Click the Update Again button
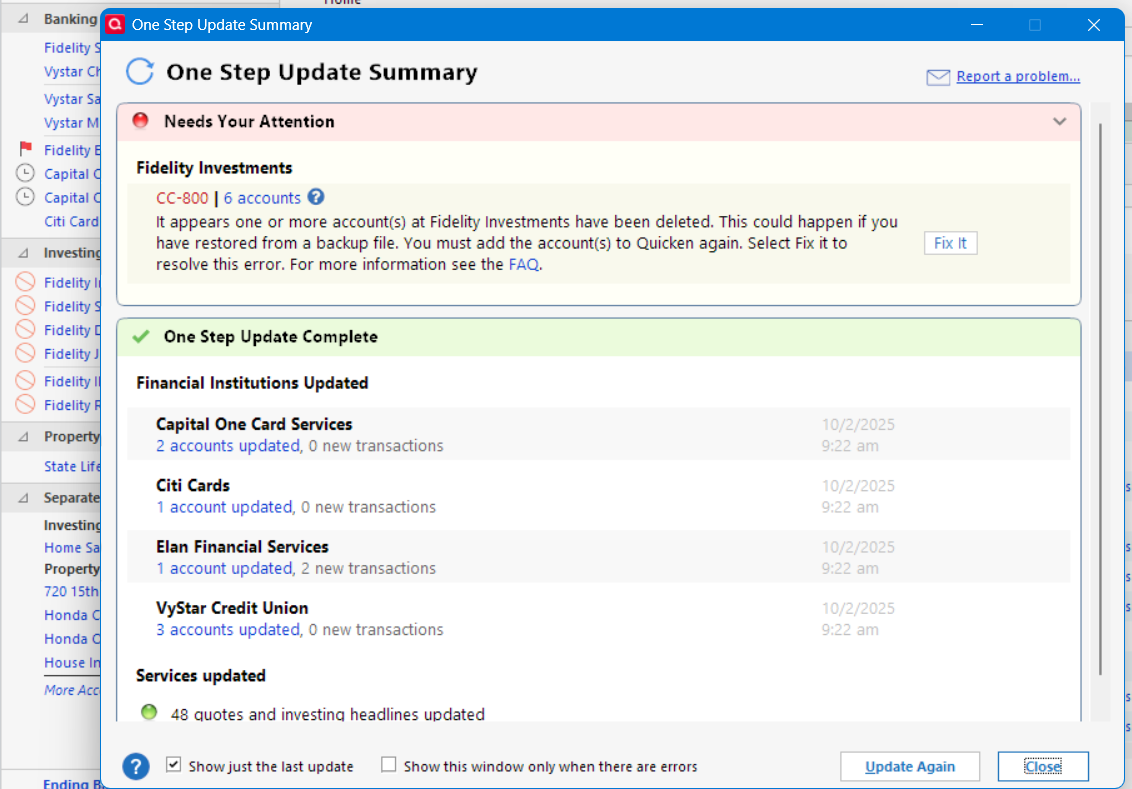This screenshot has width=1132, height=789. coord(910,767)
